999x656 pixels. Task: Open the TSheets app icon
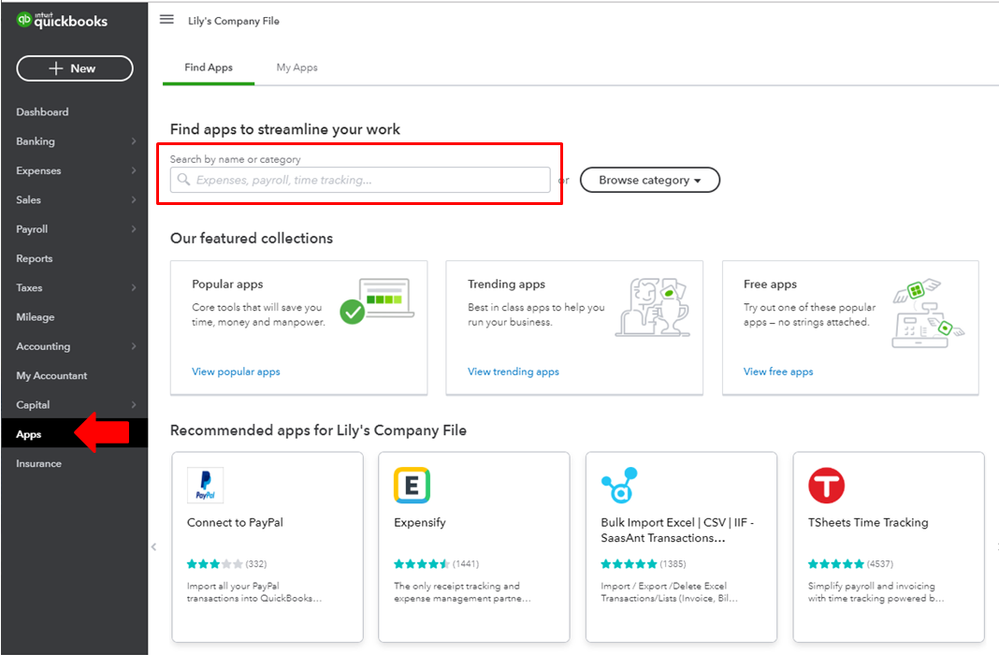[826, 485]
